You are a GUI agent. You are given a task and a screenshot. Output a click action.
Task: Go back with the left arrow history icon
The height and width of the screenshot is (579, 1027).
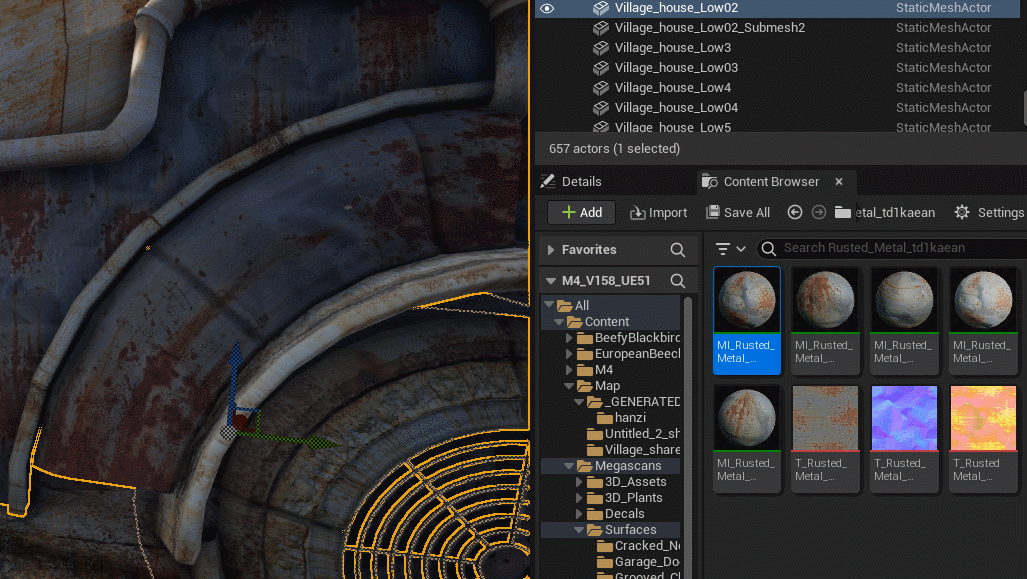click(x=795, y=212)
